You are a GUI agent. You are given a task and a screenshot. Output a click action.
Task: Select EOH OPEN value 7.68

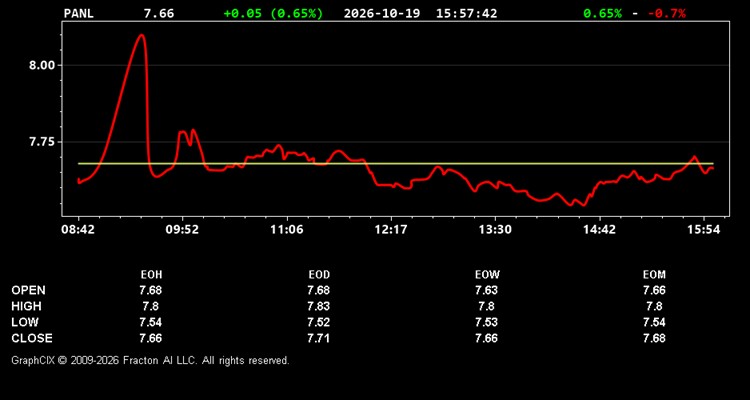point(151,290)
